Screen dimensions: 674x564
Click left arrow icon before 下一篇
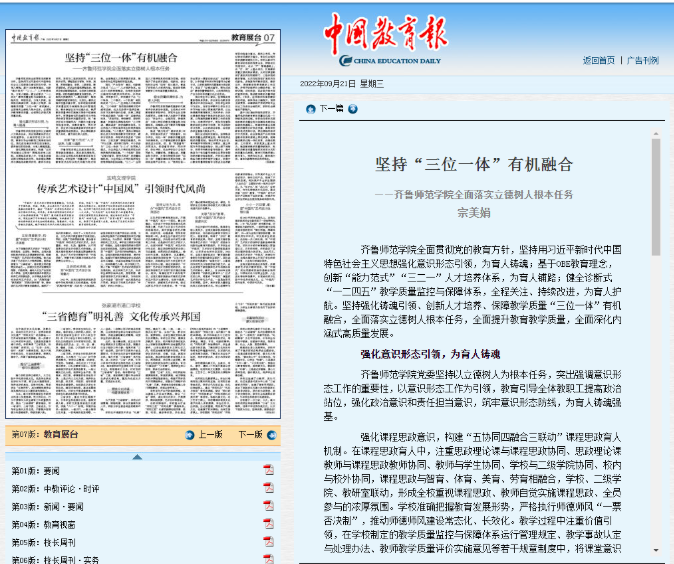311,108
